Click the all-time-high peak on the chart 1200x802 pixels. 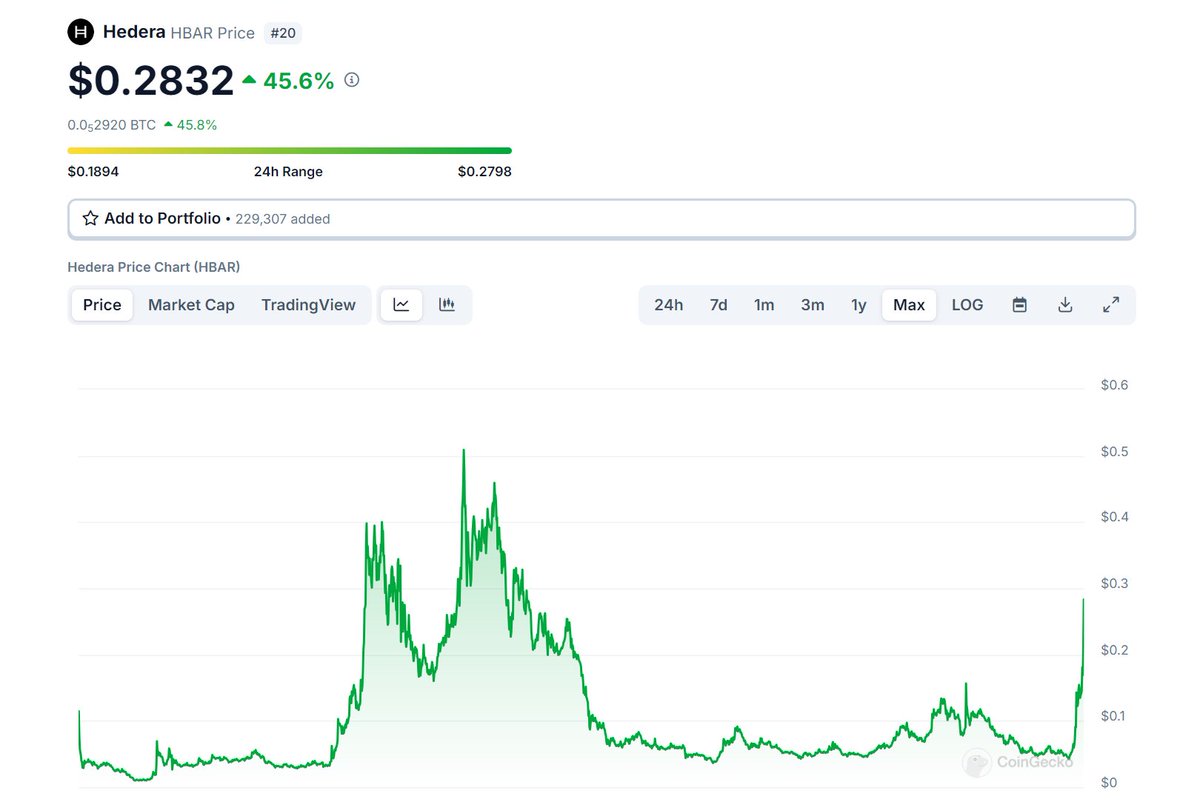[463, 451]
